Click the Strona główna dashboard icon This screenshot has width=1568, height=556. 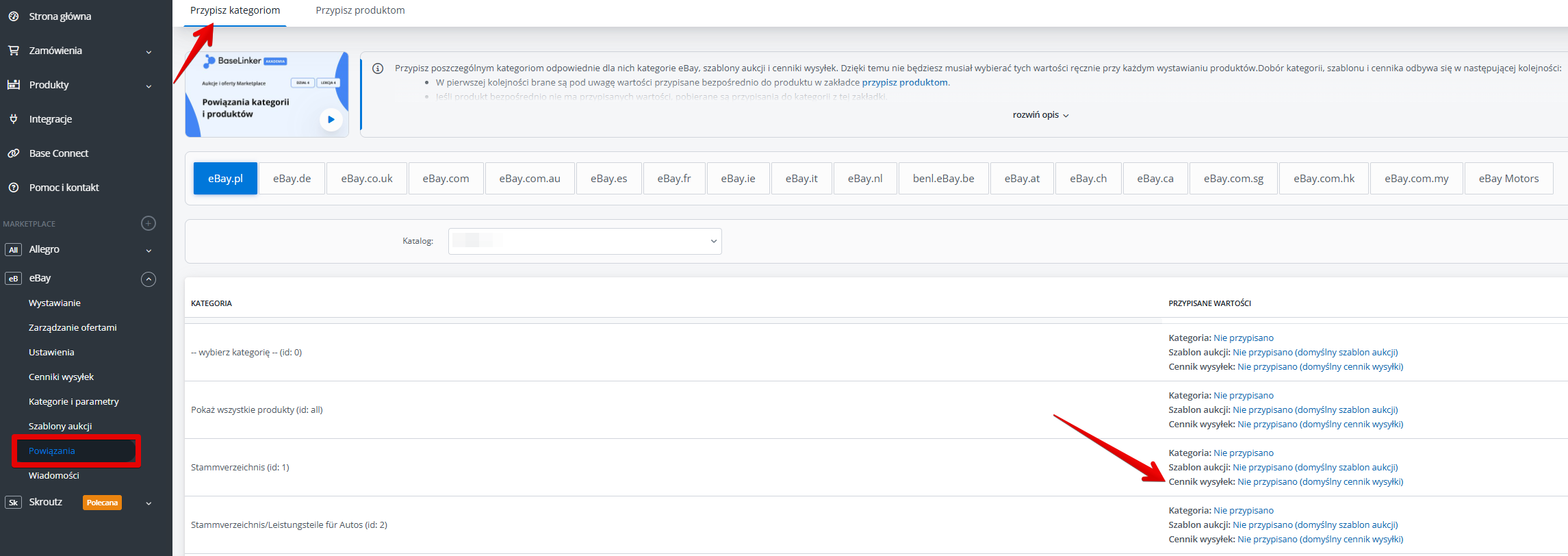pyautogui.click(x=13, y=16)
